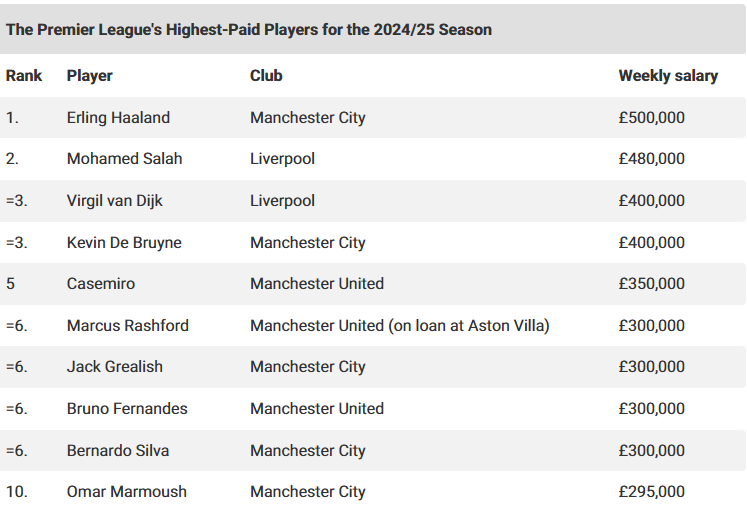Viewport: 747px width, 511px height.
Task: Select the Bernardo Silva cell
Action: tap(118, 451)
